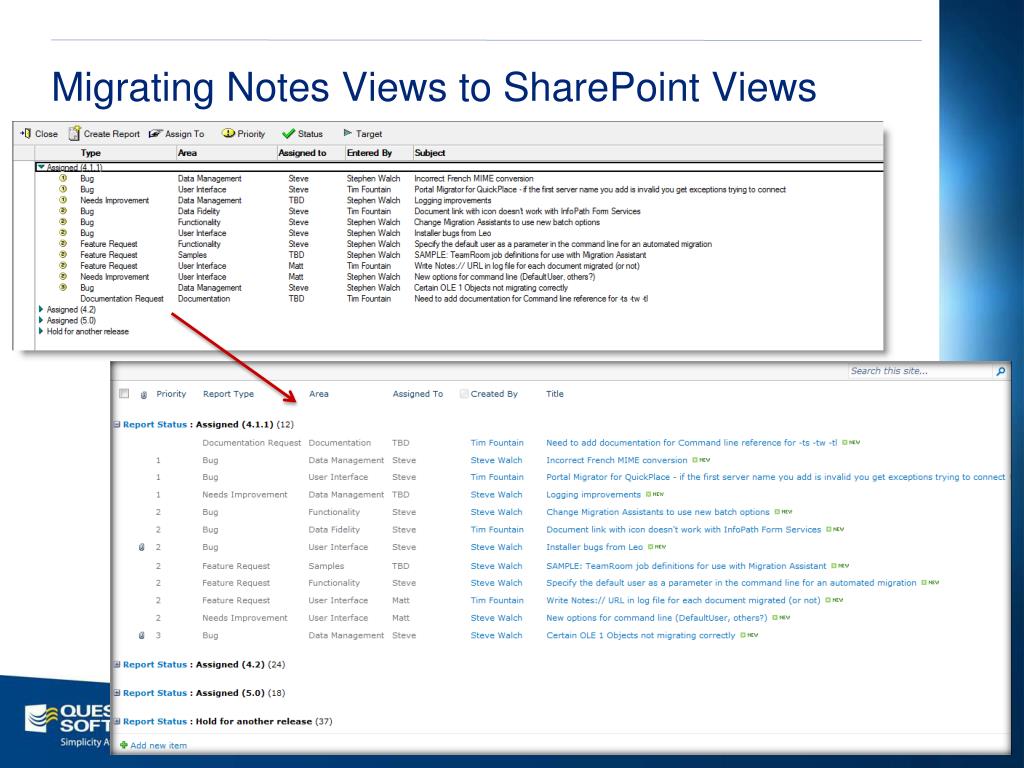Click priority icon on Notes 'Document link with icon' row
Viewport: 1024px width, 768px height.
click(x=63, y=211)
